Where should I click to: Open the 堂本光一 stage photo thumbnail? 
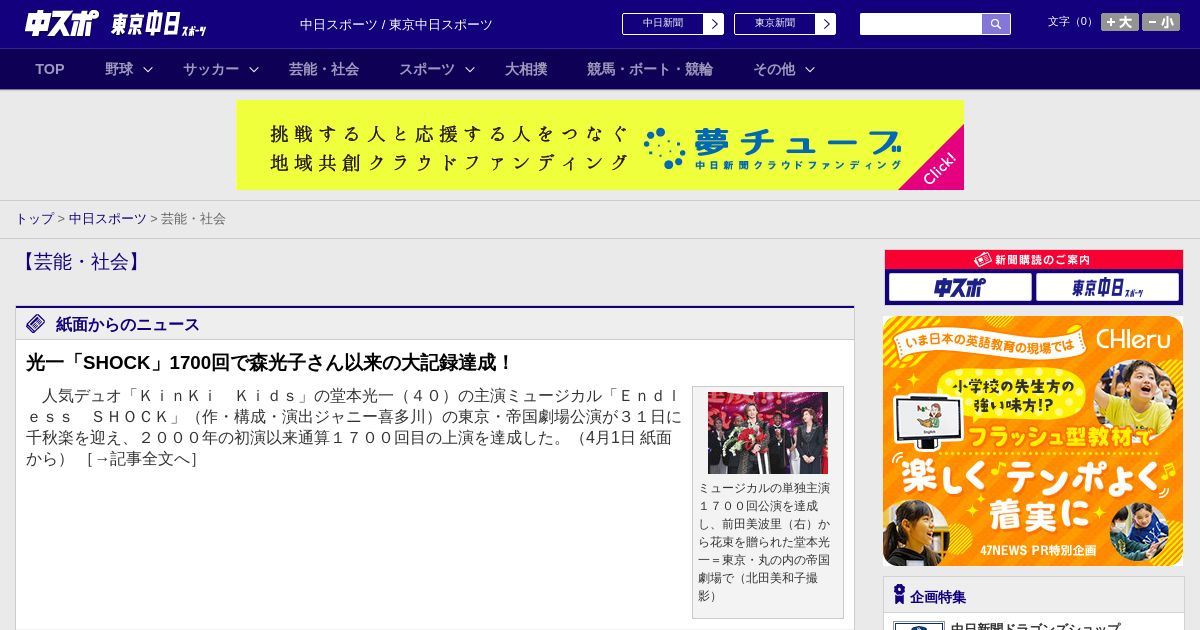tap(768, 433)
